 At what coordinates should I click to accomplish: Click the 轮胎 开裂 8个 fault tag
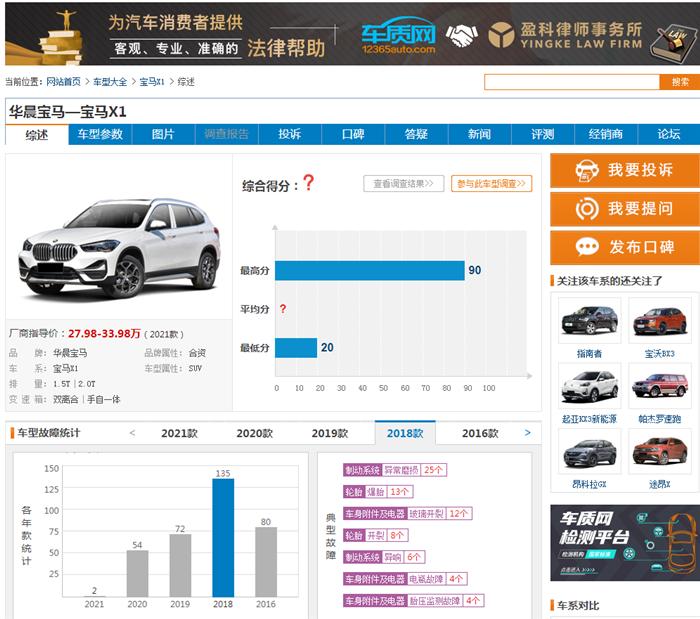pos(375,535)
